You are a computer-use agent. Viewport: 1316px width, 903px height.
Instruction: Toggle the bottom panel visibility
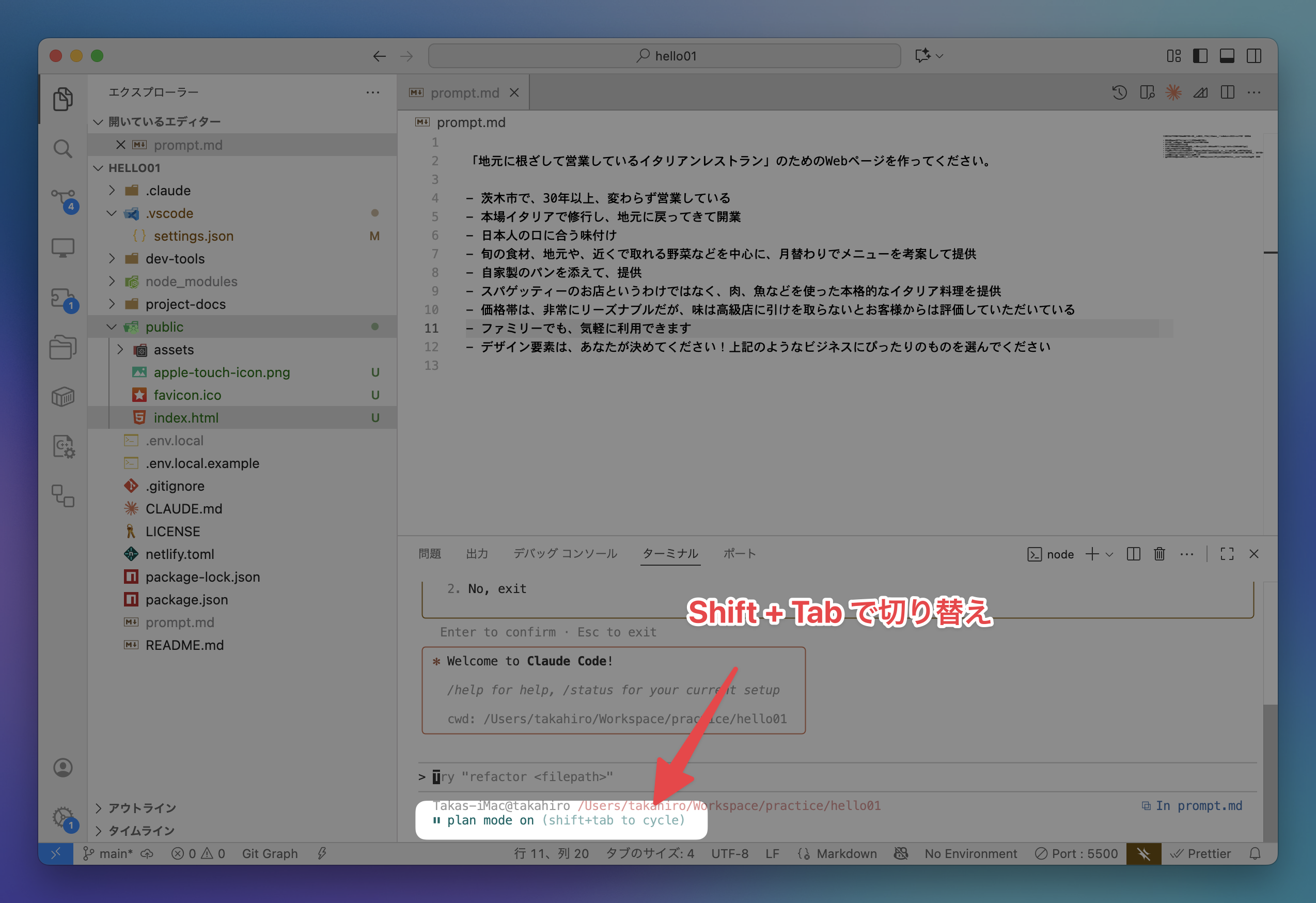point(1227,55)
